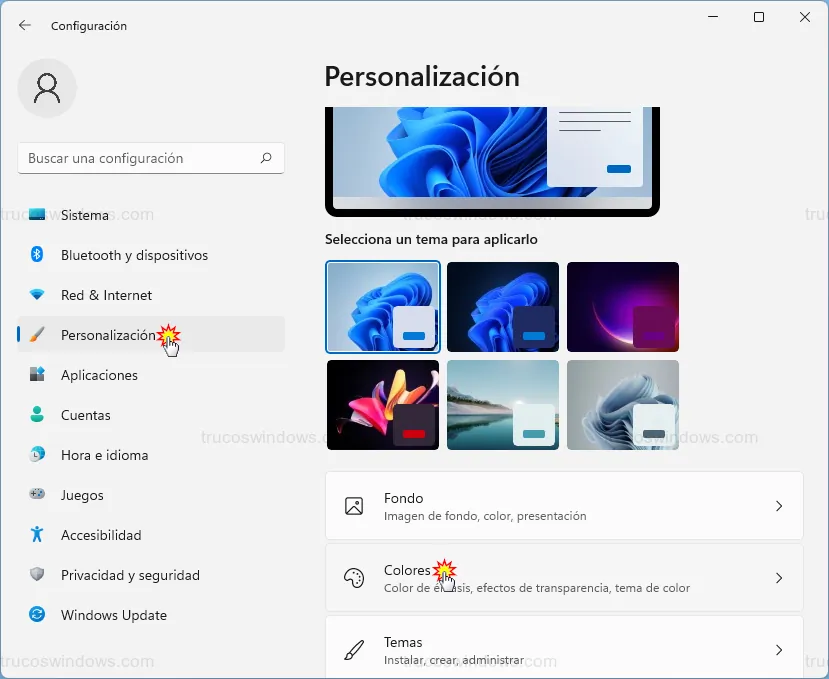Click the Bluetooth icon in sidebar
The height and width of the screenshot is (679, 829).
(x=37, y=255)
